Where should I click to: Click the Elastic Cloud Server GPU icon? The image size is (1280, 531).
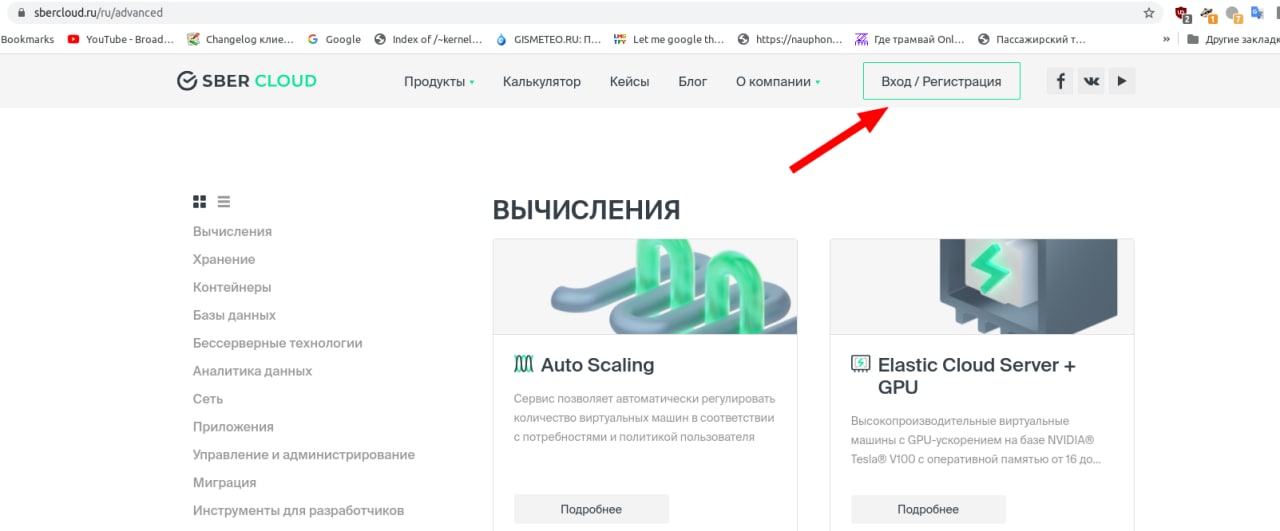click(860, 364)
